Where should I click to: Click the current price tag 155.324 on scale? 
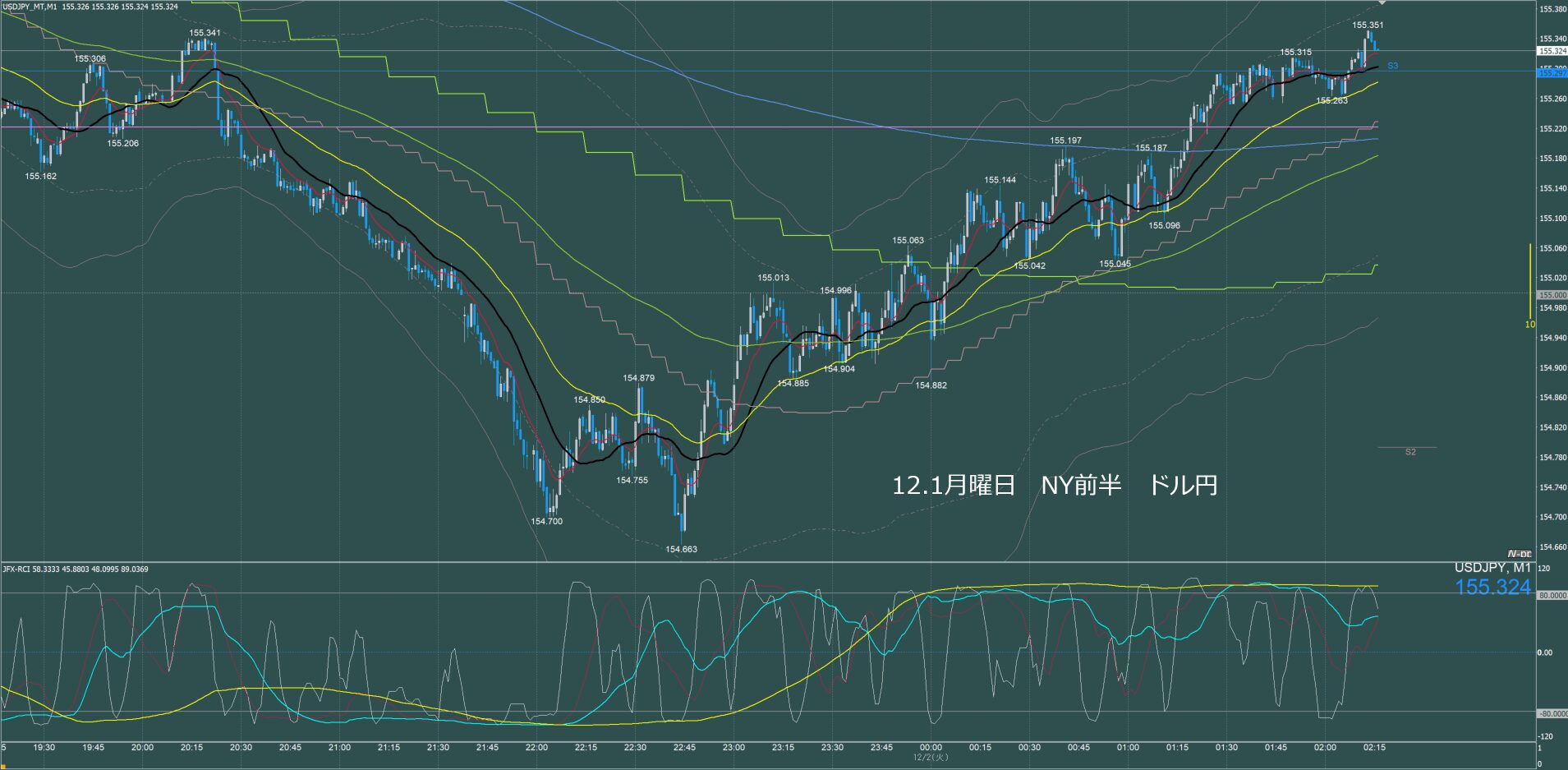(x=1552, y=51)
